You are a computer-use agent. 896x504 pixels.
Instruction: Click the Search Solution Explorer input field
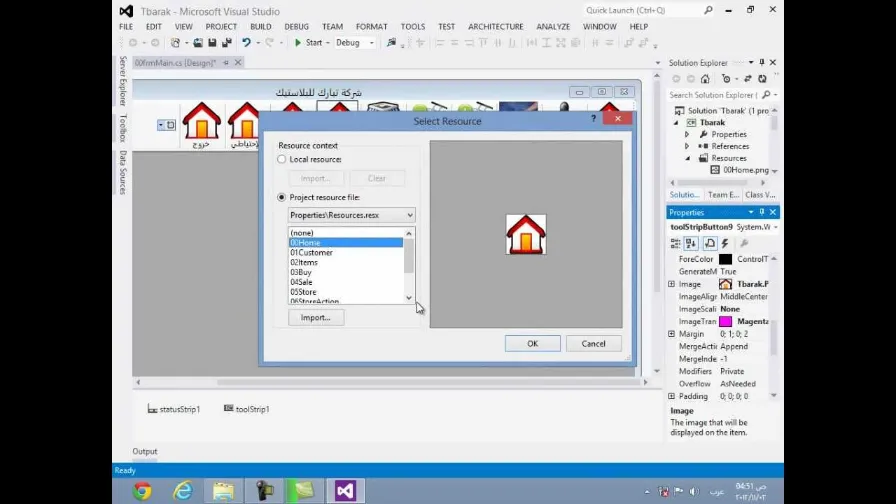714,95
